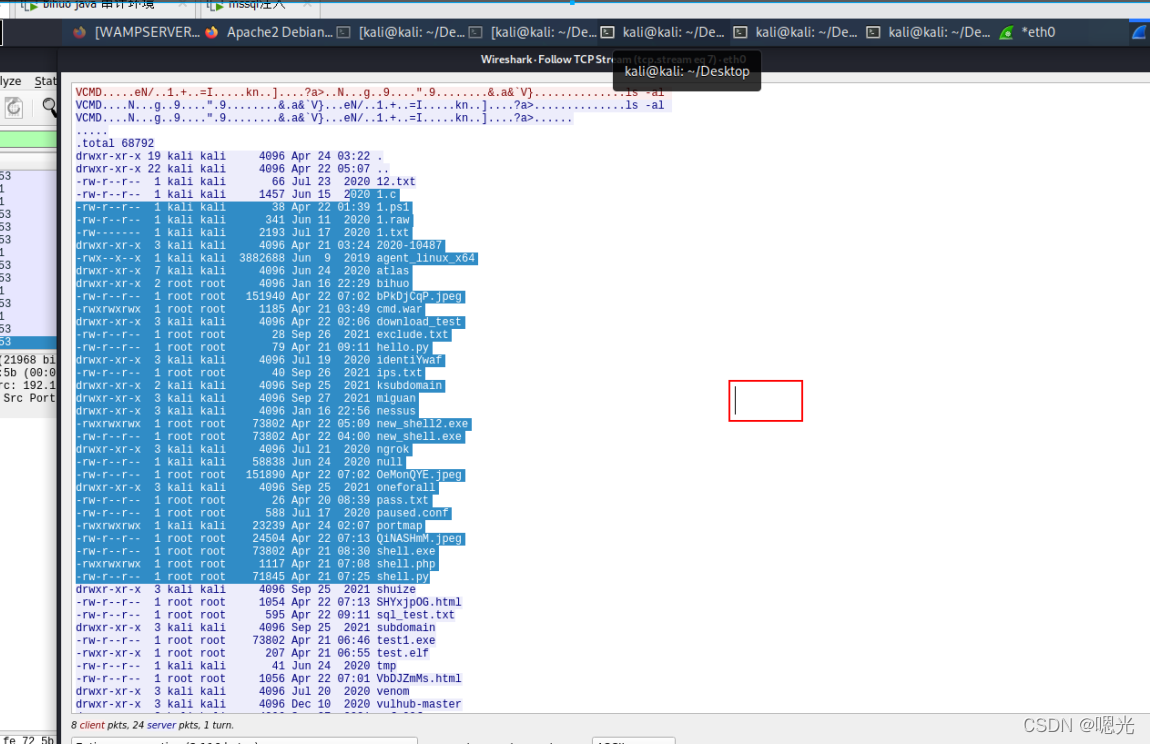This screenshot has width=1150, height=744.
Task: Open the Analyze menu in Wireshark
Action: (10, 81)
